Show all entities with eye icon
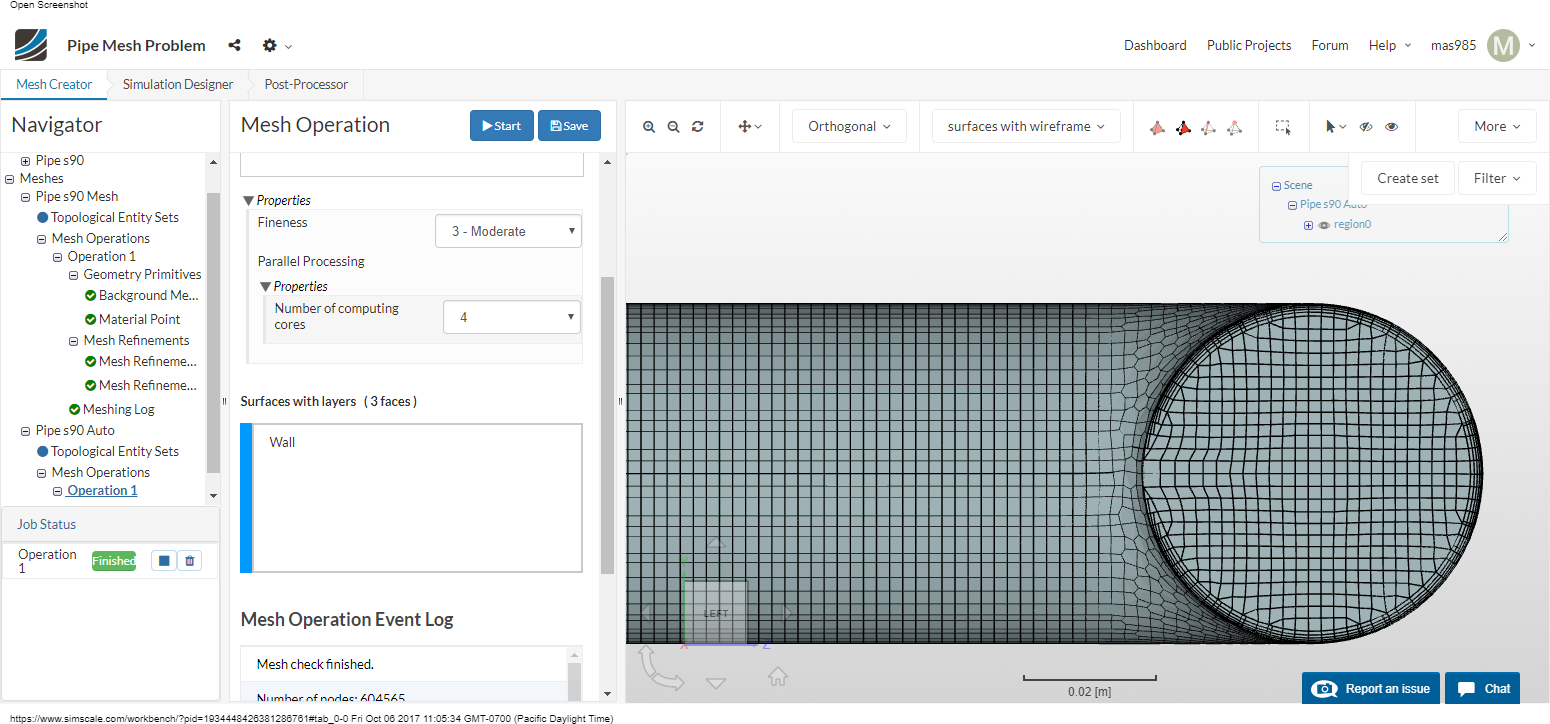1550x724 pixels. tap(1391, 127)
